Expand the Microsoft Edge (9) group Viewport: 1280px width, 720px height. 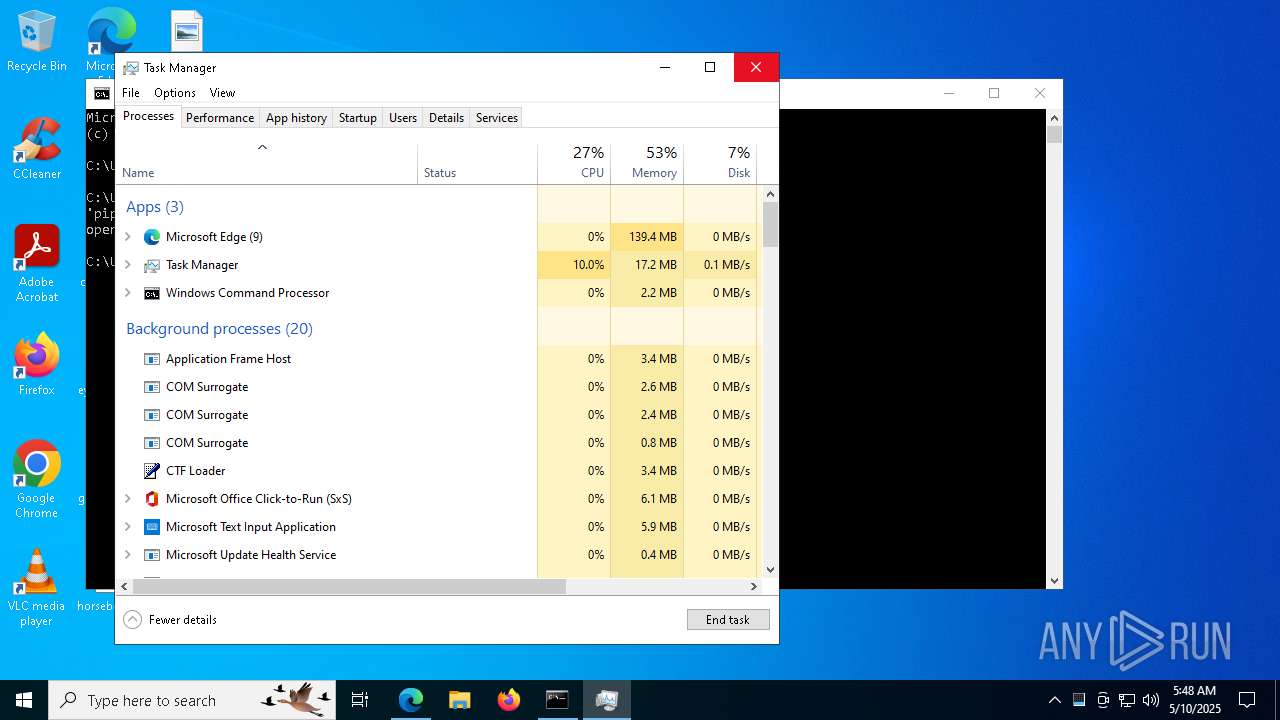coord(127,237)
